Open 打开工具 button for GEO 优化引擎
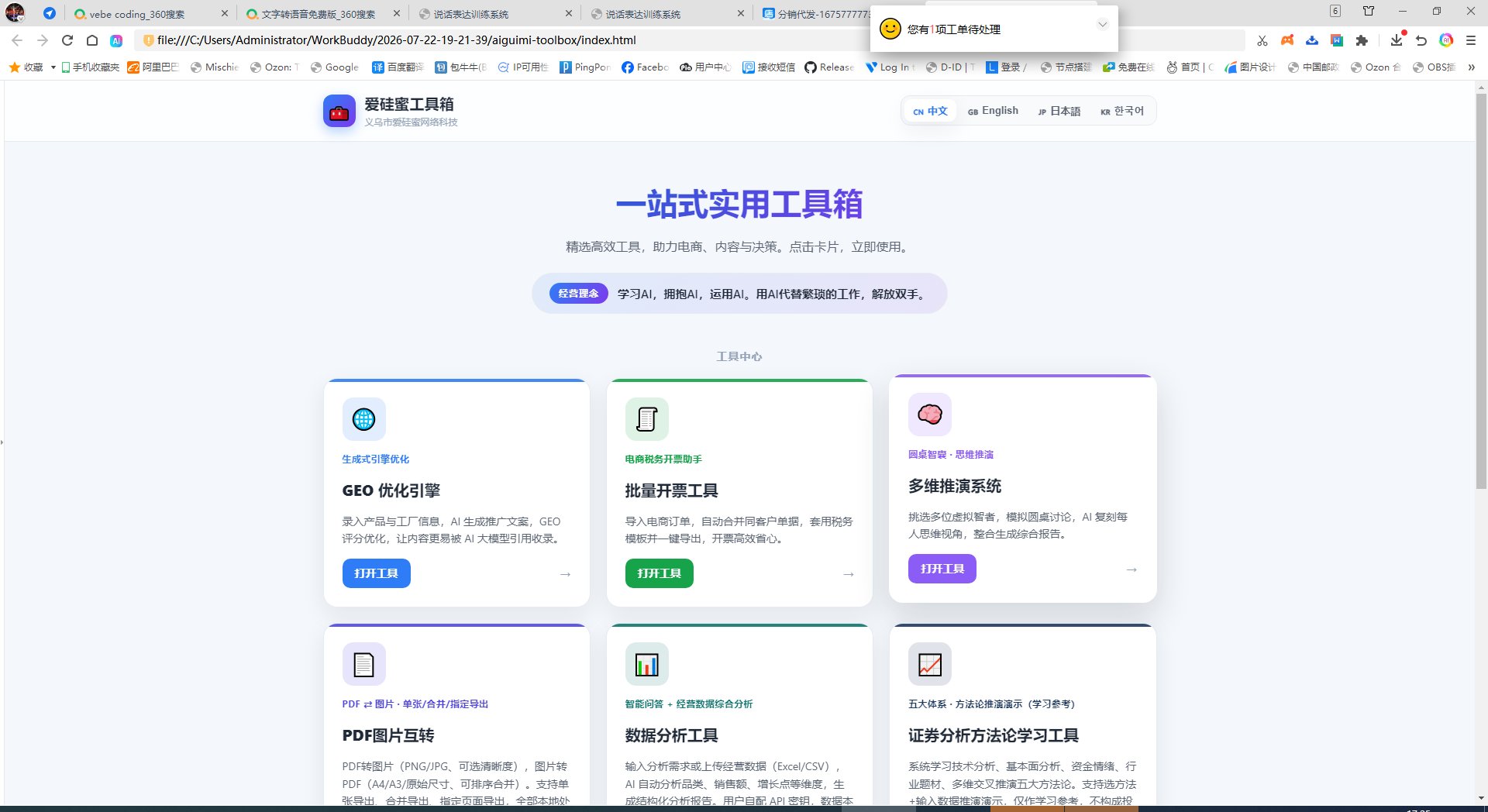Viewport: 1488px width, 812px height. pos(376,573)
